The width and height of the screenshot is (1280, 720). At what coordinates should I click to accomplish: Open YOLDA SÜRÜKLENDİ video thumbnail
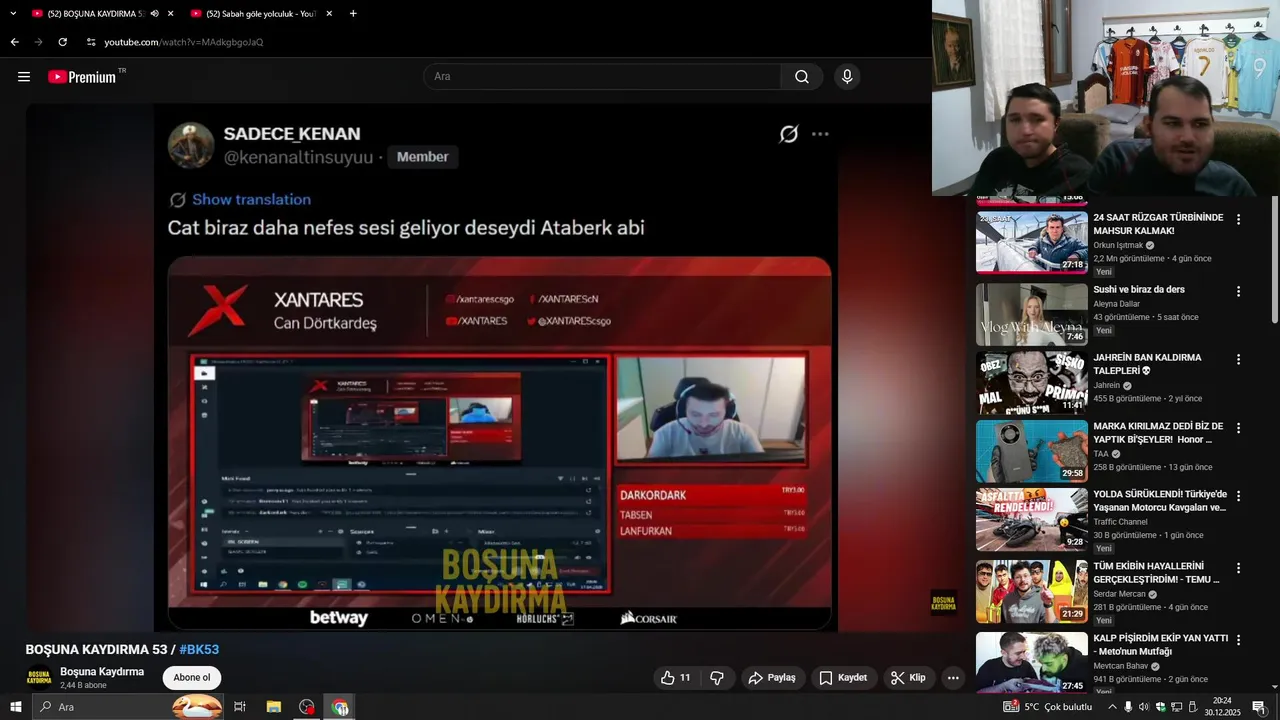1032,519
